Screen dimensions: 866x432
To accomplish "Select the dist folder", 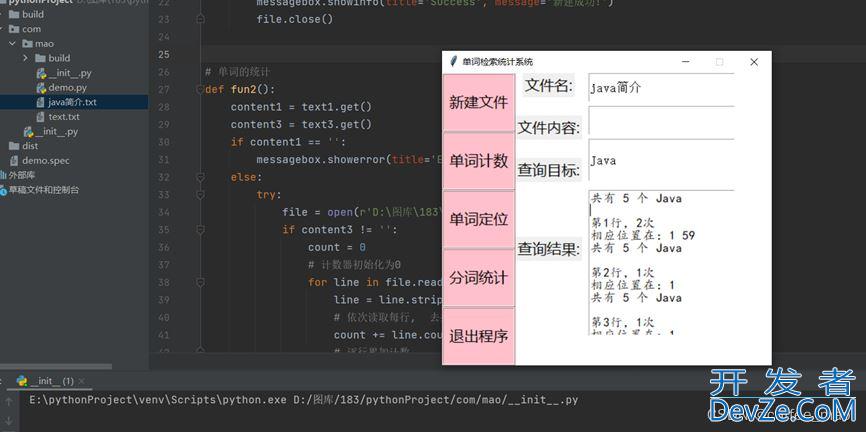I will click(x=30, y=146).
